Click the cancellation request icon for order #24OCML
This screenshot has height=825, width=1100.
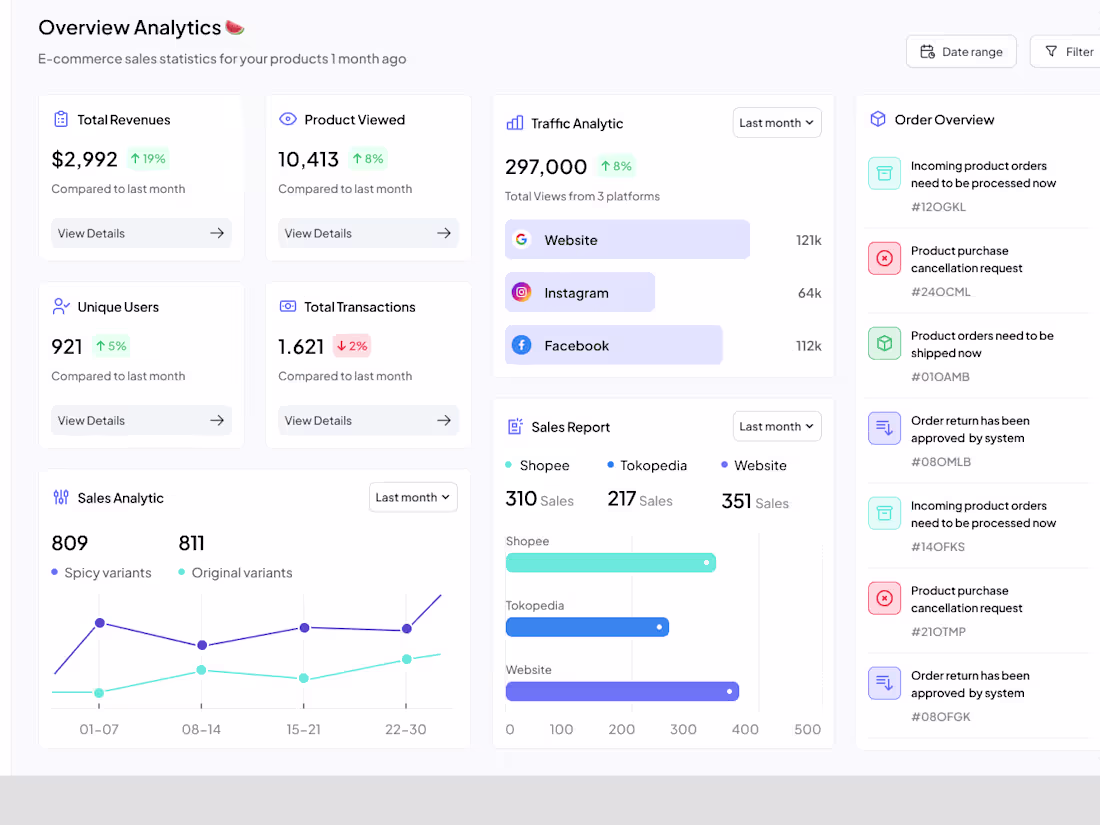point(884,258)
